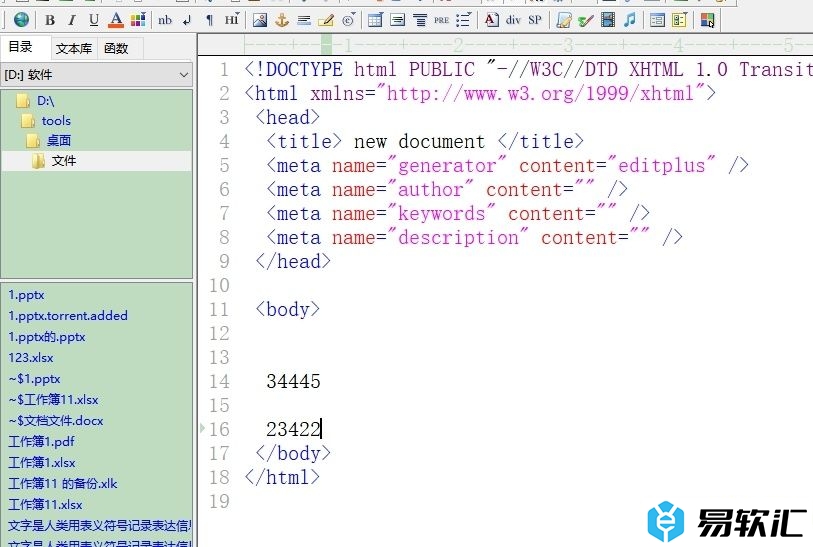Open the form controls checklist icon
Viewport: 813px width, 547px height.
pos(679,20)
